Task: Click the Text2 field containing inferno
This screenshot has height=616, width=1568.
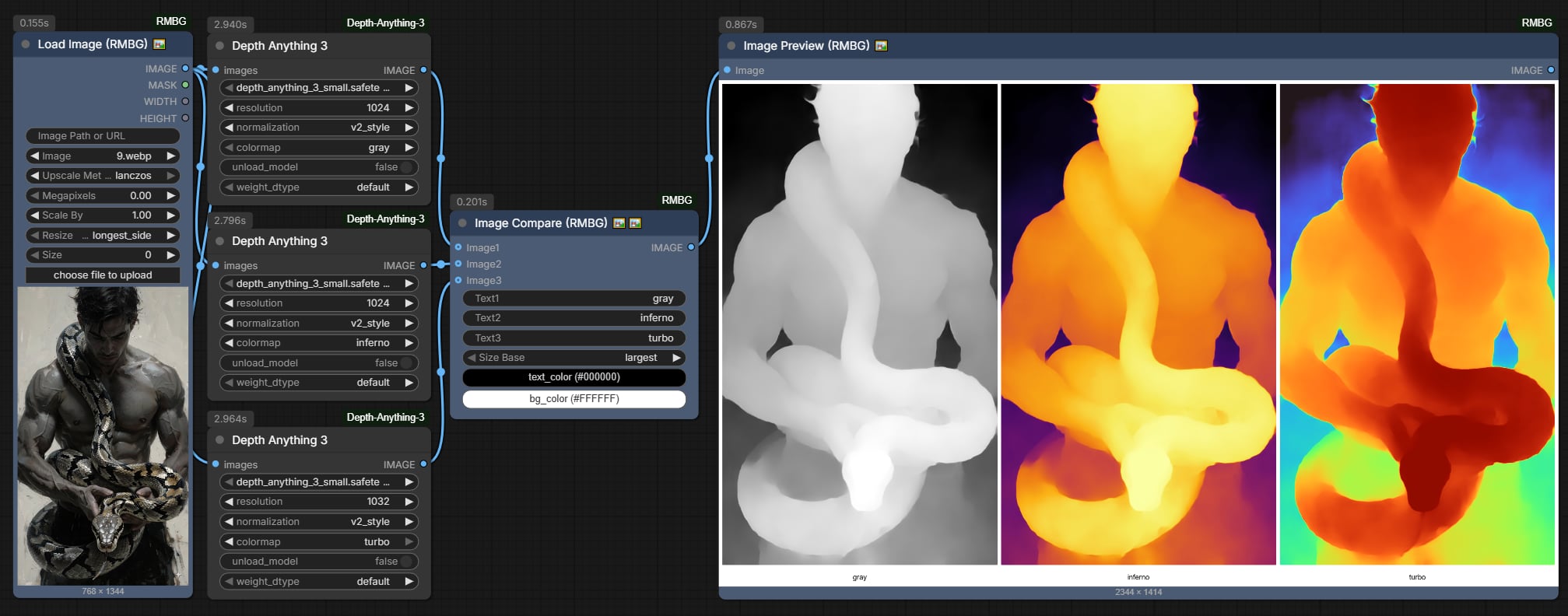Action: tap(574, 318)
